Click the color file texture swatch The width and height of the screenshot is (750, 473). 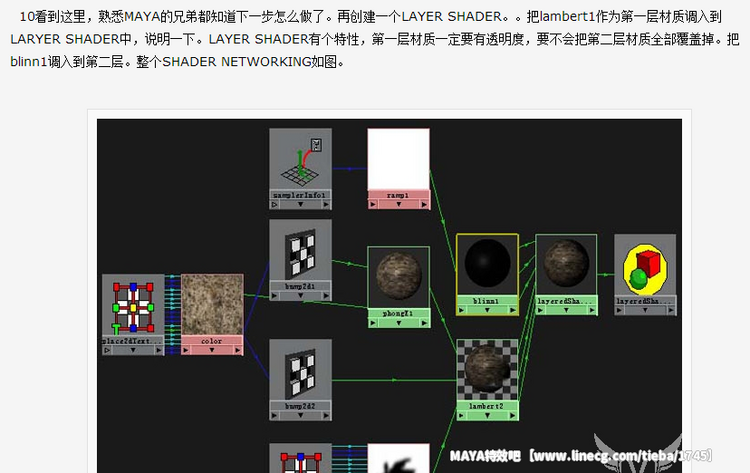[x=212, y=305]
